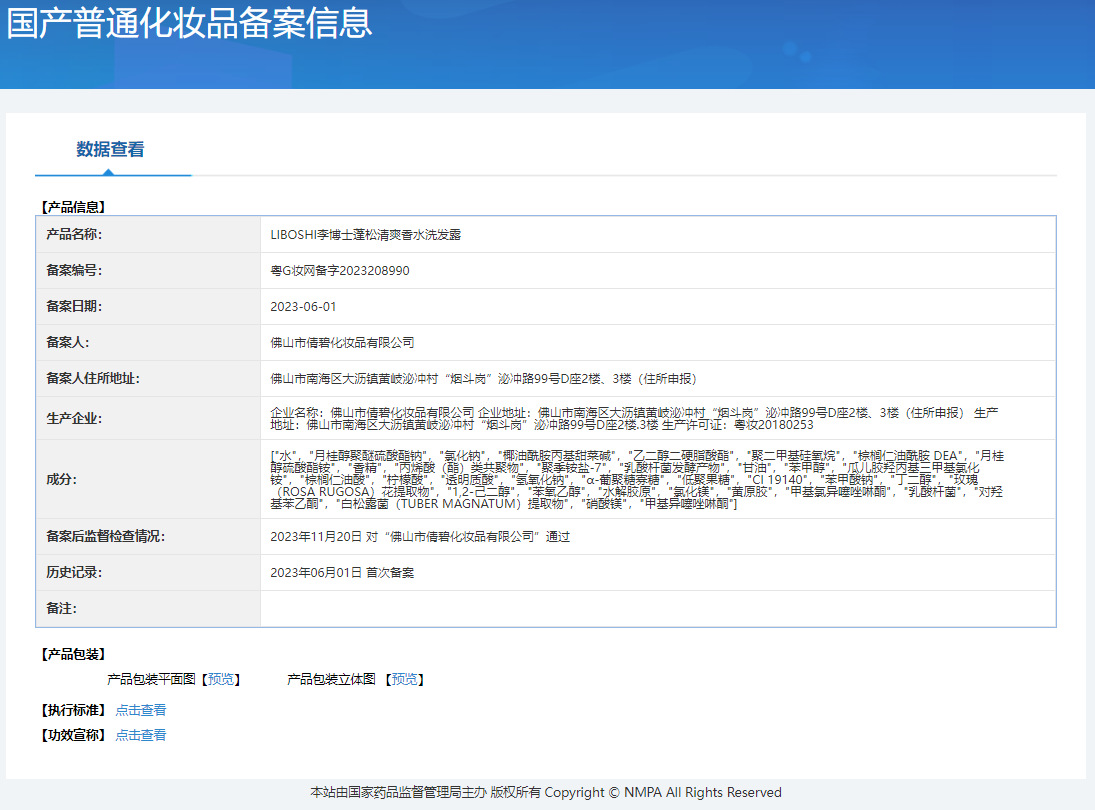Select inspection result 2023年11月20日 通过 text
Image resolution: width=1095 pixels, height=810 pixels.
click(x=420, y=537)
